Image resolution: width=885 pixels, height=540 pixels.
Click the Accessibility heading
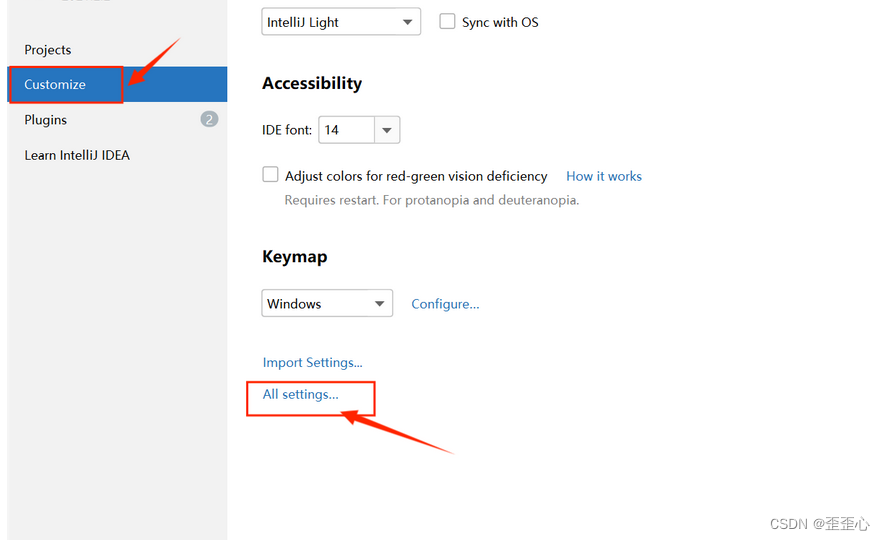(312, 83)
